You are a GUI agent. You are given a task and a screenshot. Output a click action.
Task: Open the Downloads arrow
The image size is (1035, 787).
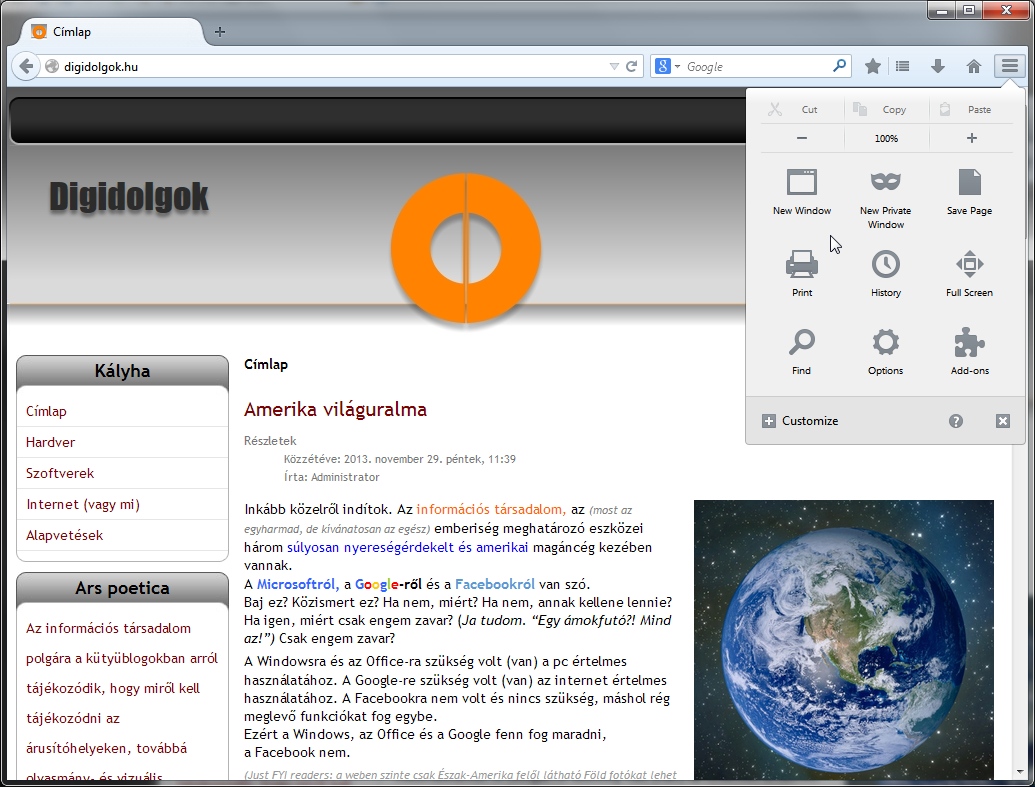938,66
